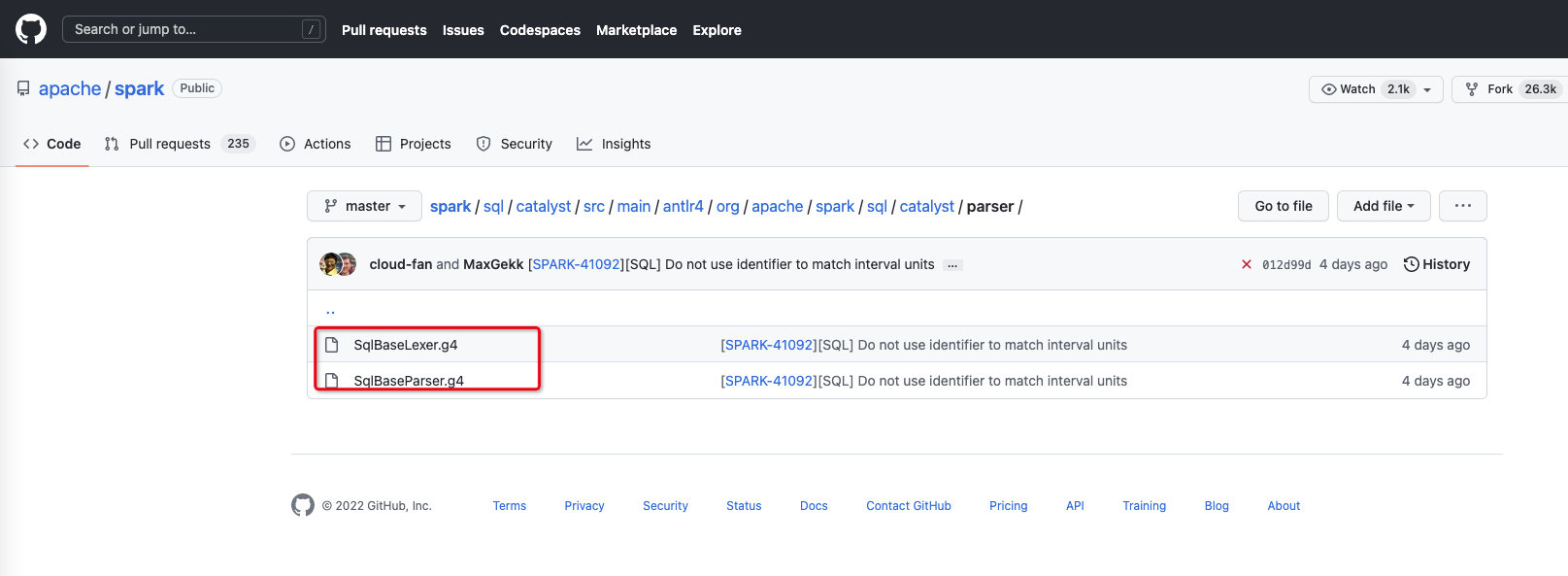Open the three-dots more options button
Screen dimensions: 1568x576
coord(1462,206)
